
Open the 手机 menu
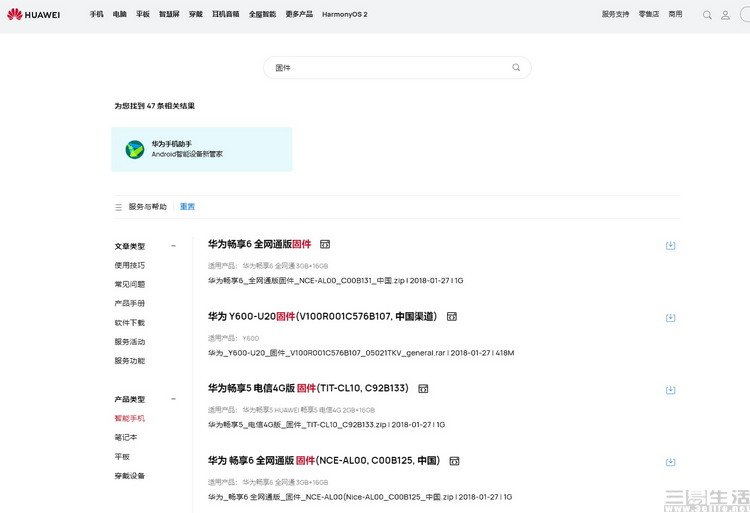[97, 14]
